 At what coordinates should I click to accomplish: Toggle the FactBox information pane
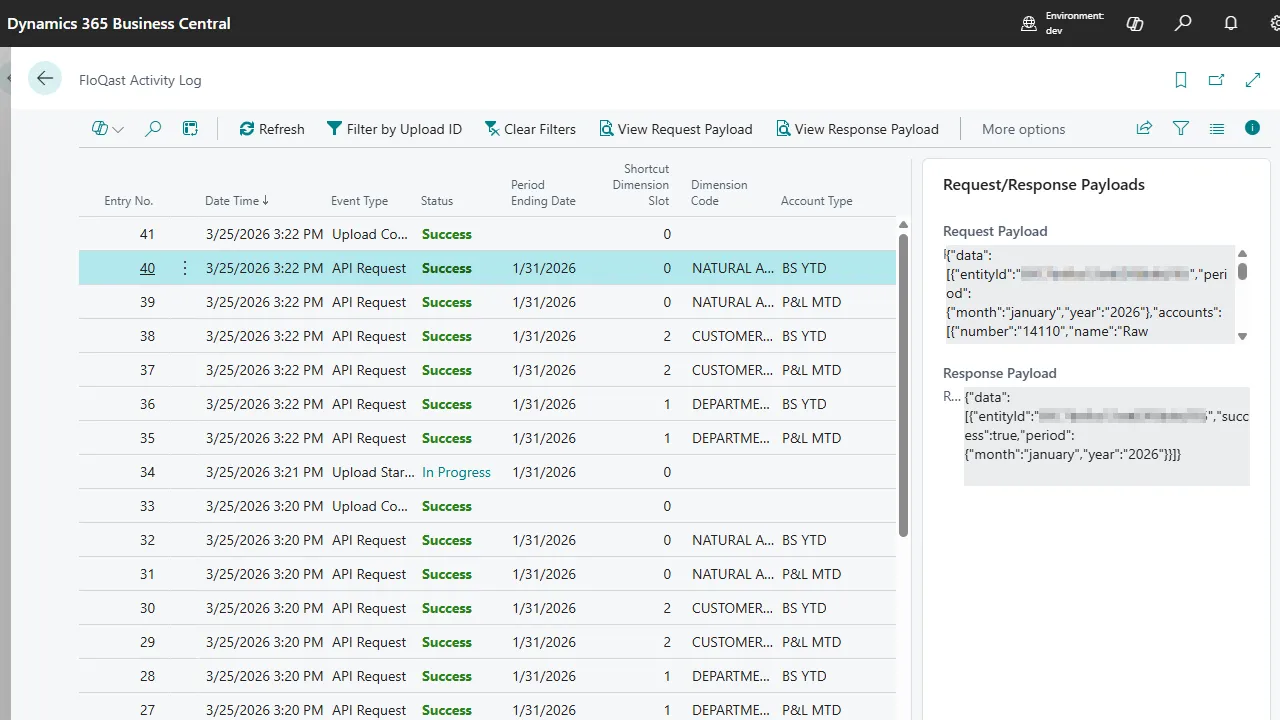pyautogui.click(x=1252, y=128)
